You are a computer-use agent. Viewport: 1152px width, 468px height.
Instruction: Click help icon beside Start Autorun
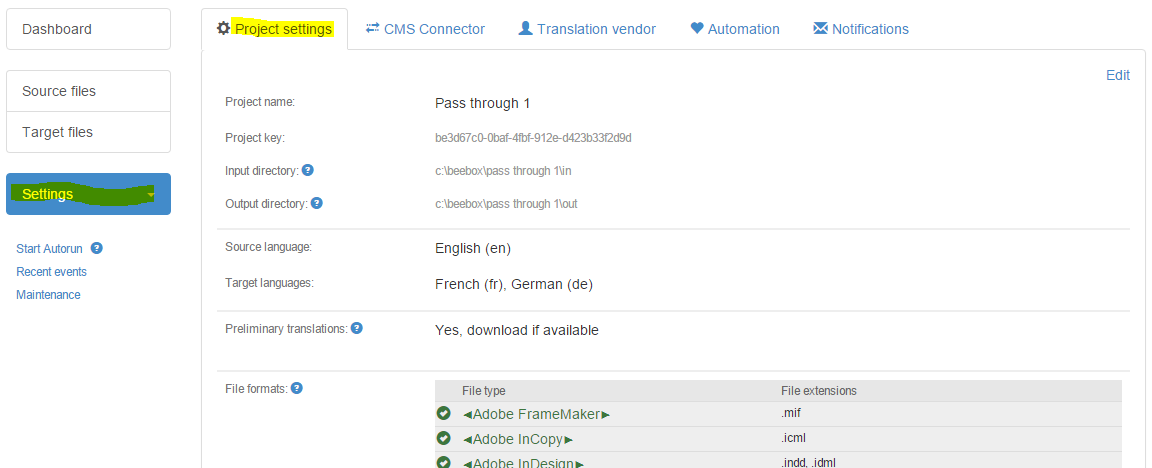coord(97,248)
